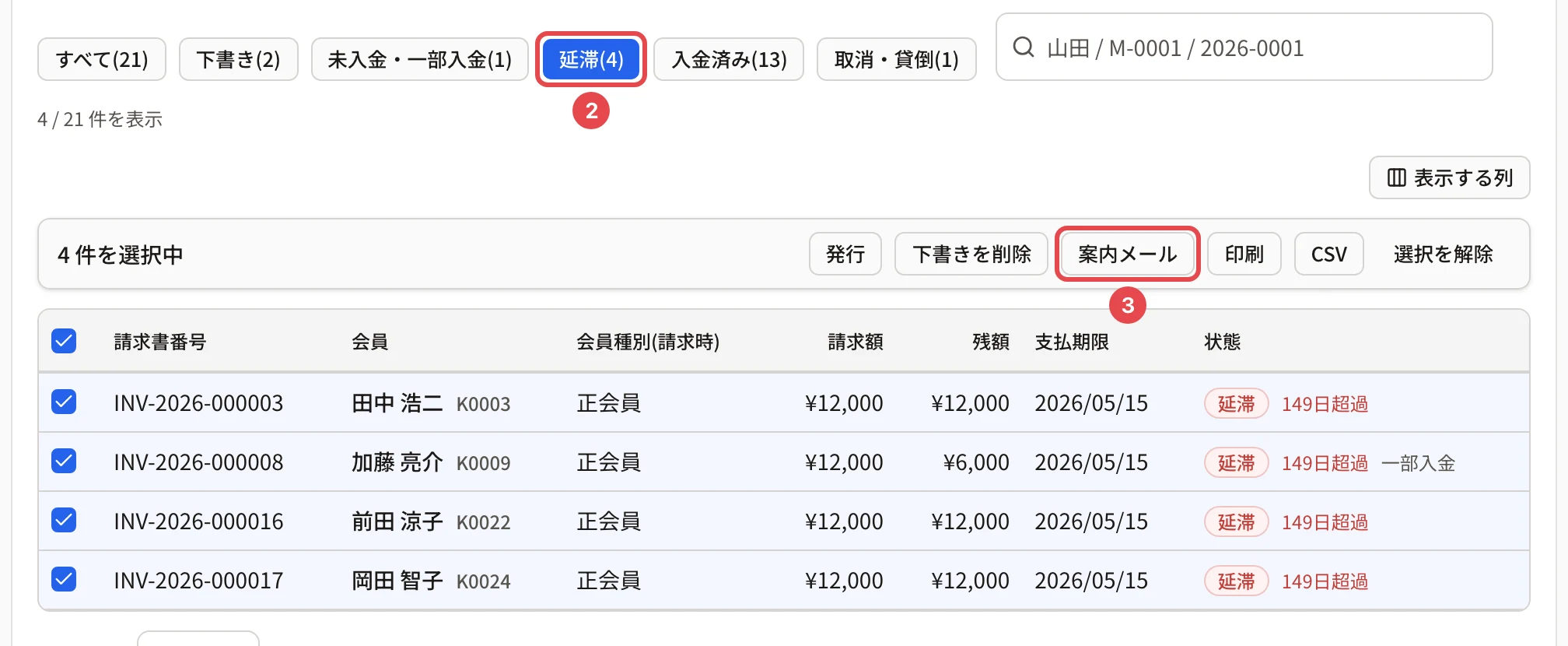Select the 未入金・一部入金(1) tab
The height and width of the screenshot is (646, 1568).
pyautogui.click(x=420, y=59)
